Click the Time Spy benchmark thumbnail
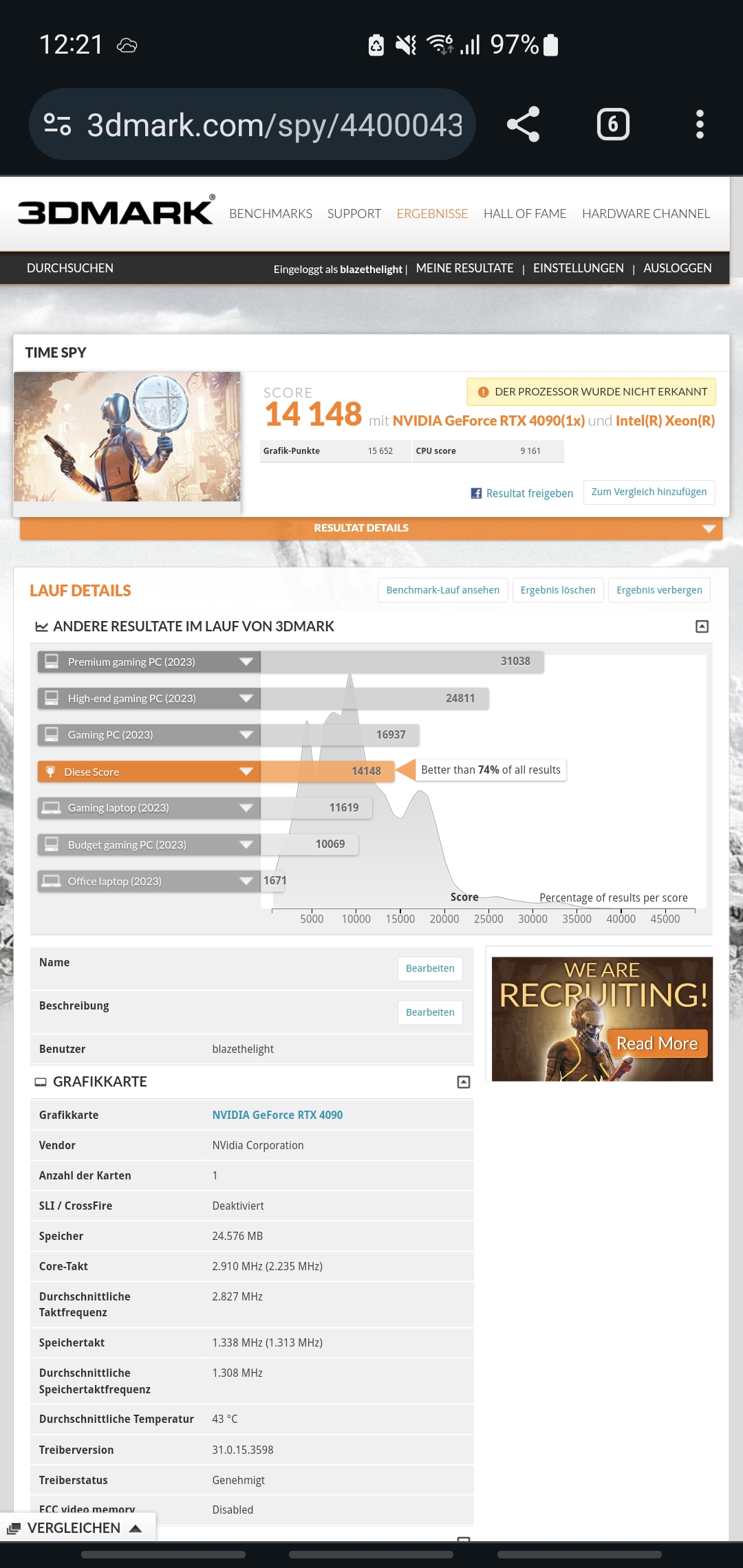Screen dimensions: 743x1568 (x=127, y=437)
